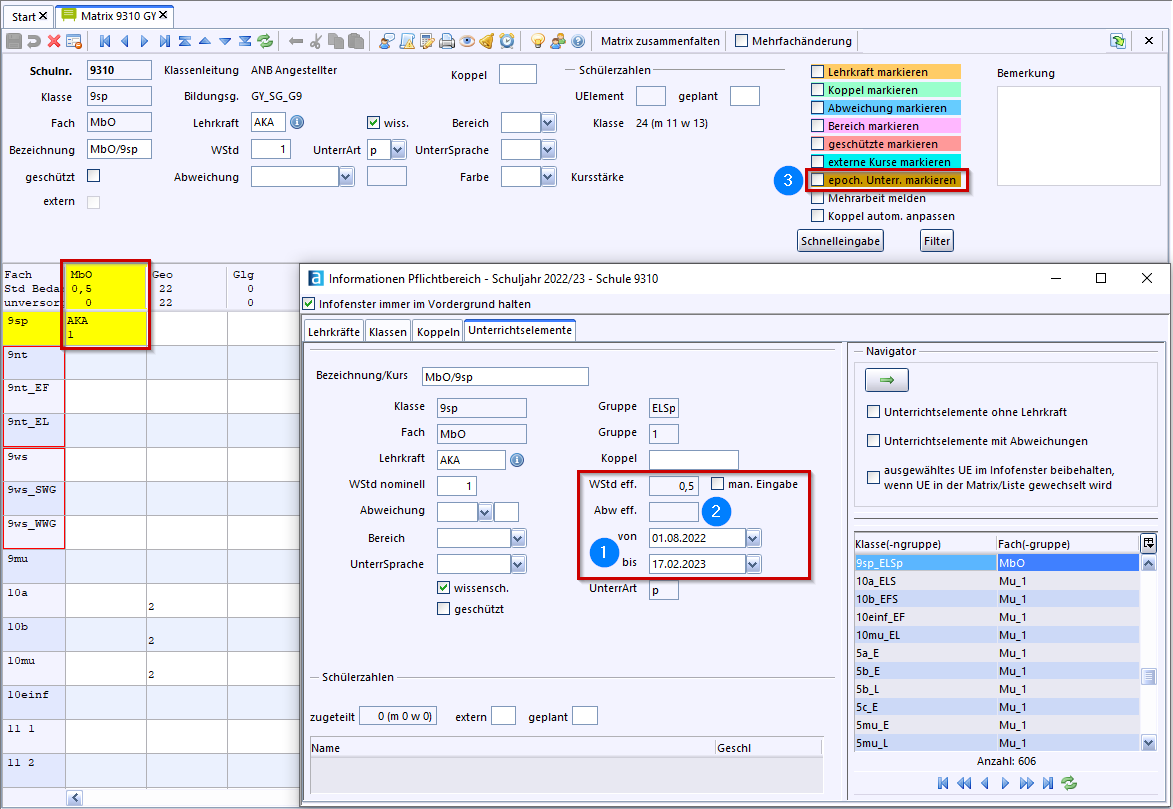Select the 10a_ELS row in the list
The image size is (1173, 809).
[x=920, y=581]
